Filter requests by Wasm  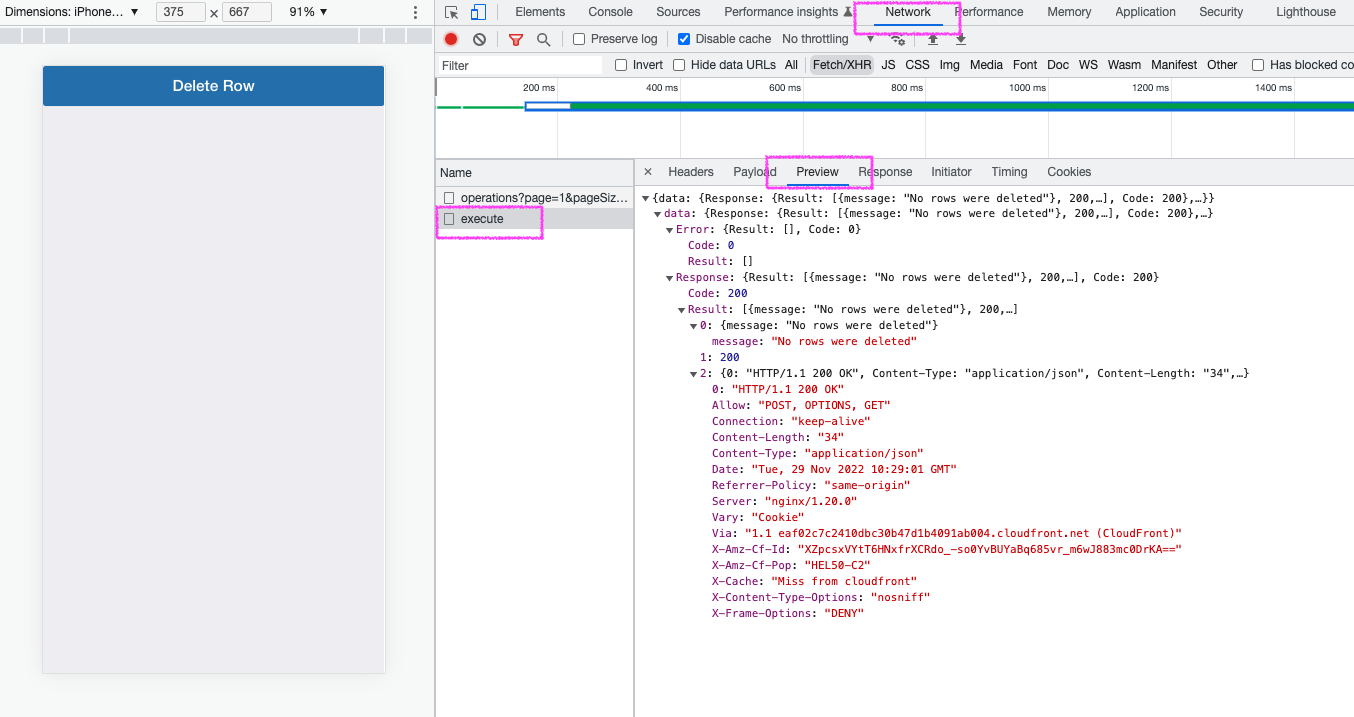tap(1124, 65)
